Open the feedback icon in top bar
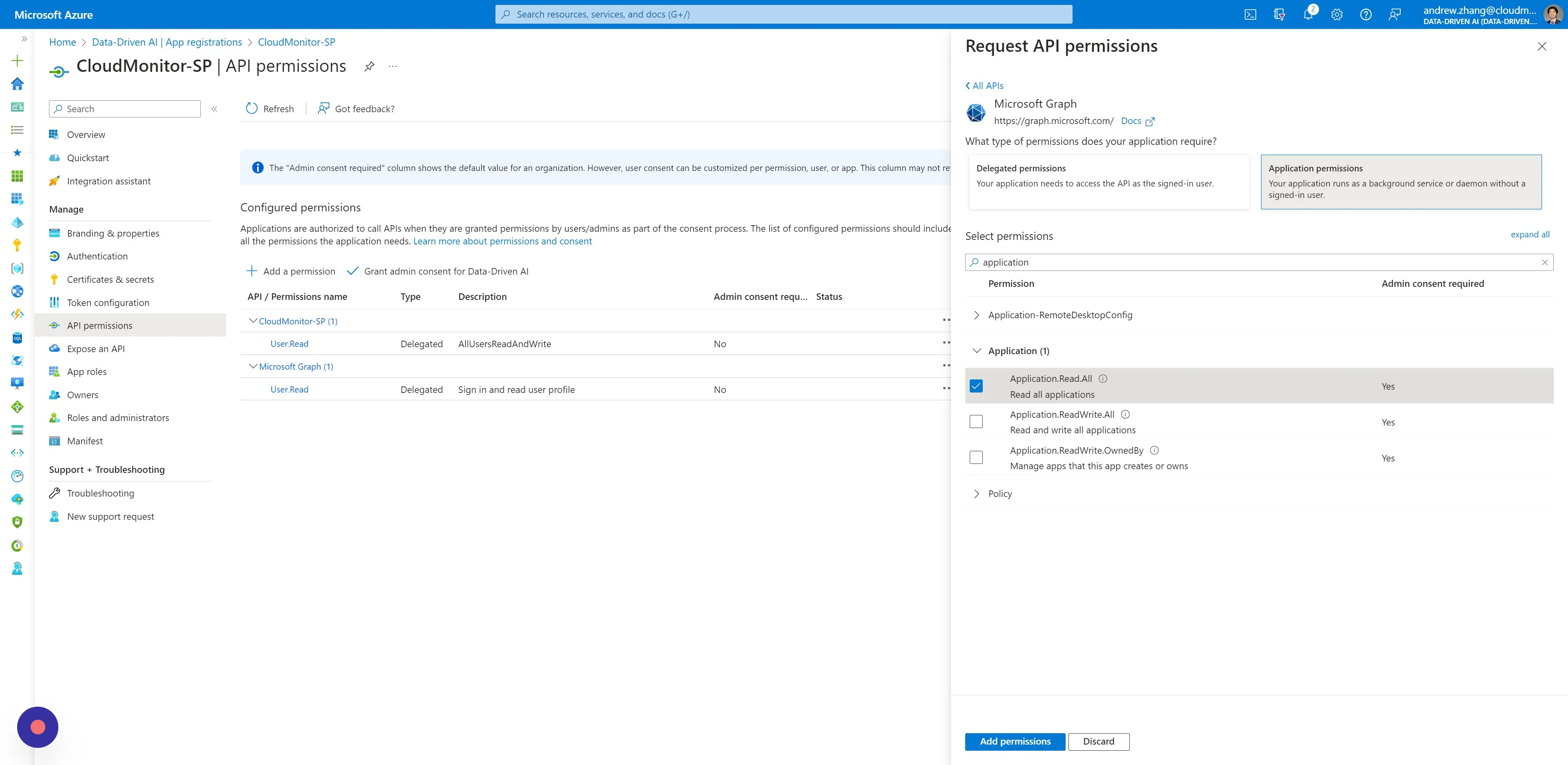This screenshot has width=1568, height=765. tap(1395, 15)
